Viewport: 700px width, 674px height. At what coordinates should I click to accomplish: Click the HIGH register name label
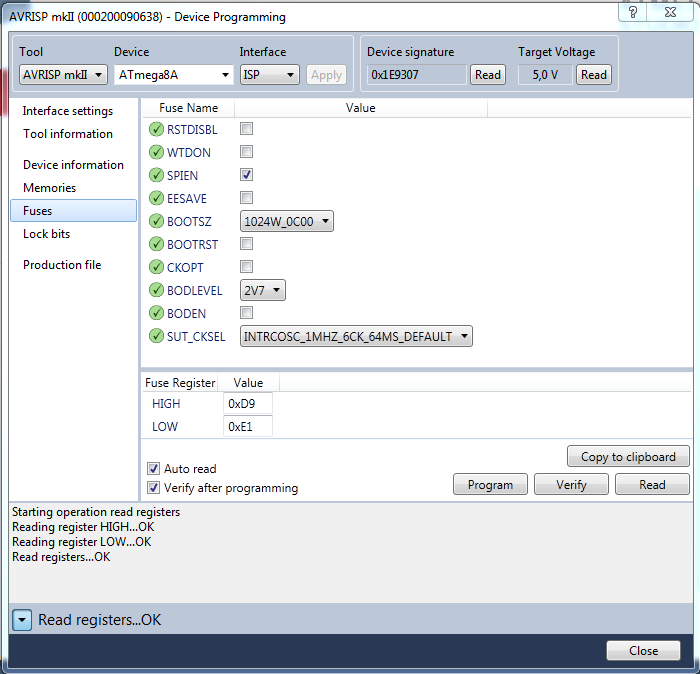[x=166, y=404]
